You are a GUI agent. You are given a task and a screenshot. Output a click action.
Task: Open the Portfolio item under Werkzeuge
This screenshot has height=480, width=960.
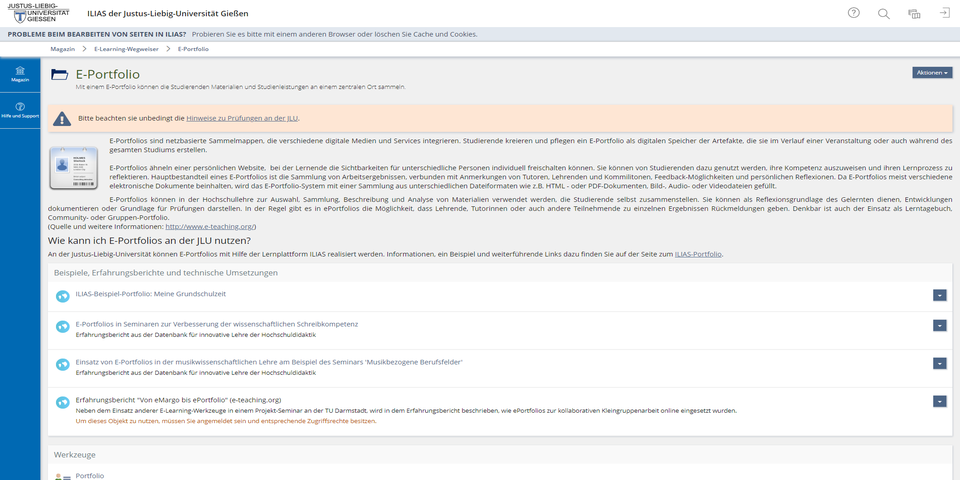click(89, 475)
